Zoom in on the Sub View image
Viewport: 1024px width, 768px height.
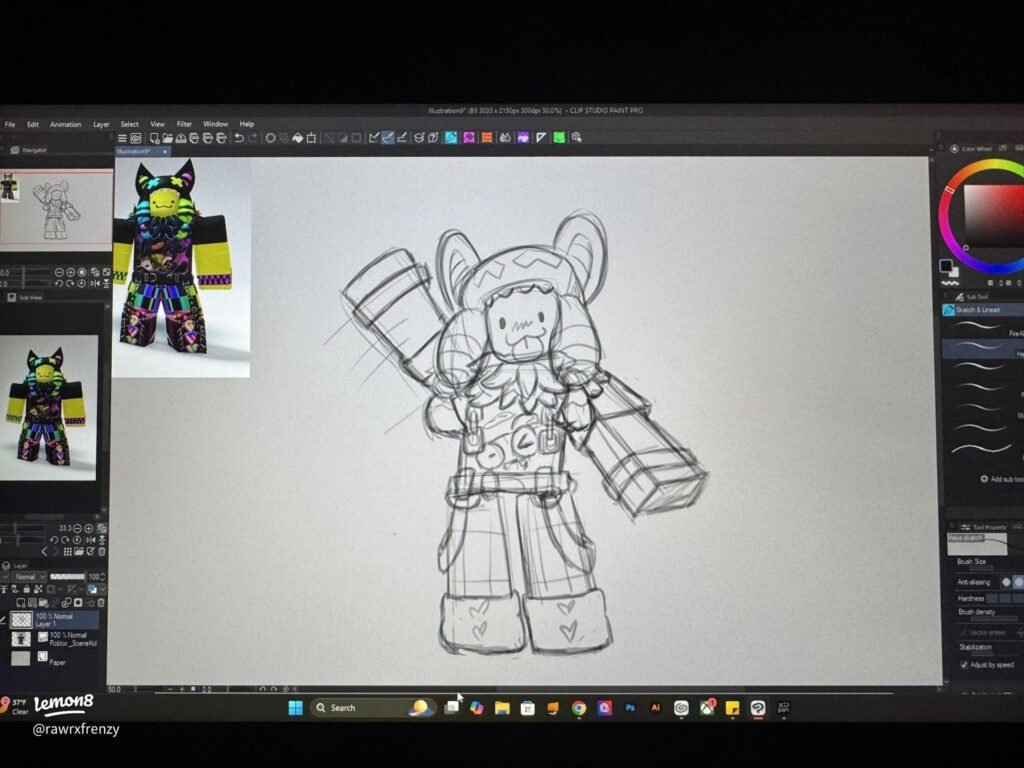tap(89, 528)
